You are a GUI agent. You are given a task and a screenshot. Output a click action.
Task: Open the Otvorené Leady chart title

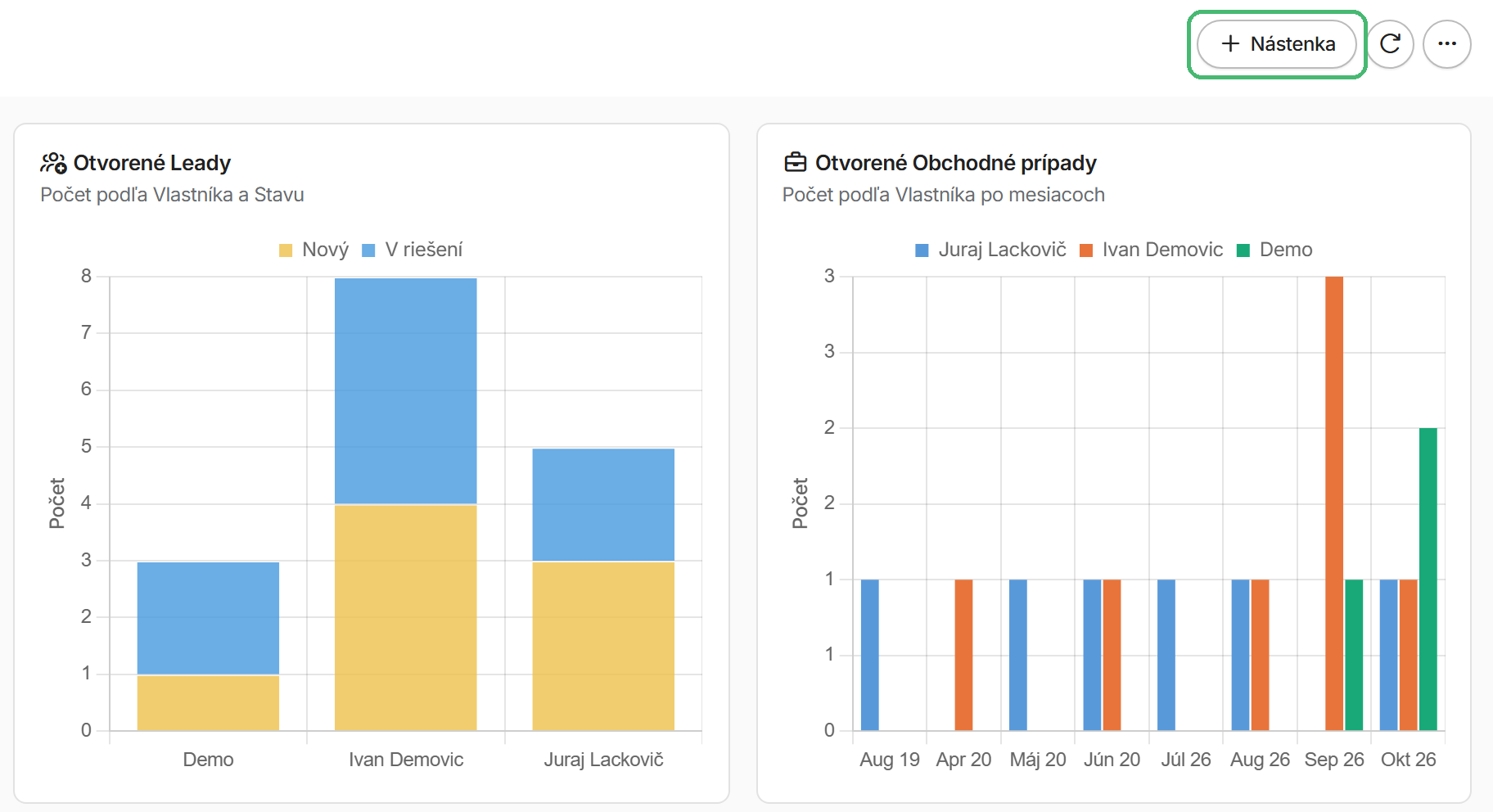(152, 163)
